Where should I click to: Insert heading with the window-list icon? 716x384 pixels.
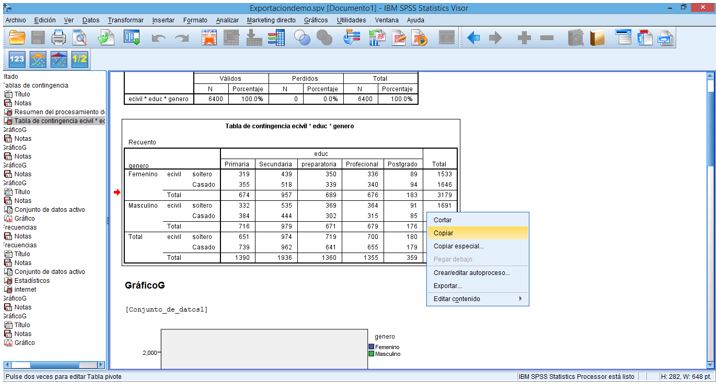click(x=623, y=37)
